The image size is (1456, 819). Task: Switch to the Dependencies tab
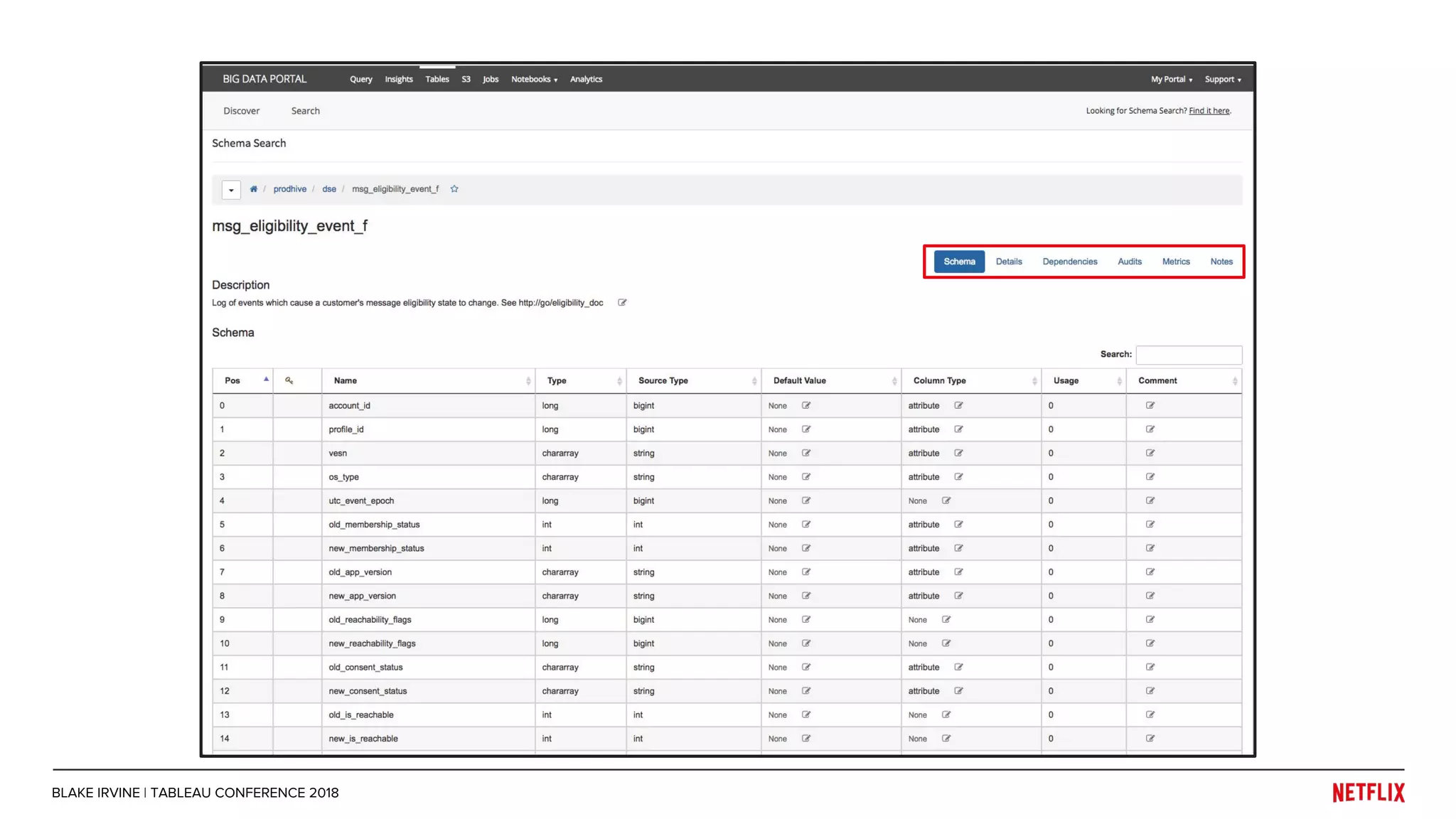click(x=1069, y=262)
